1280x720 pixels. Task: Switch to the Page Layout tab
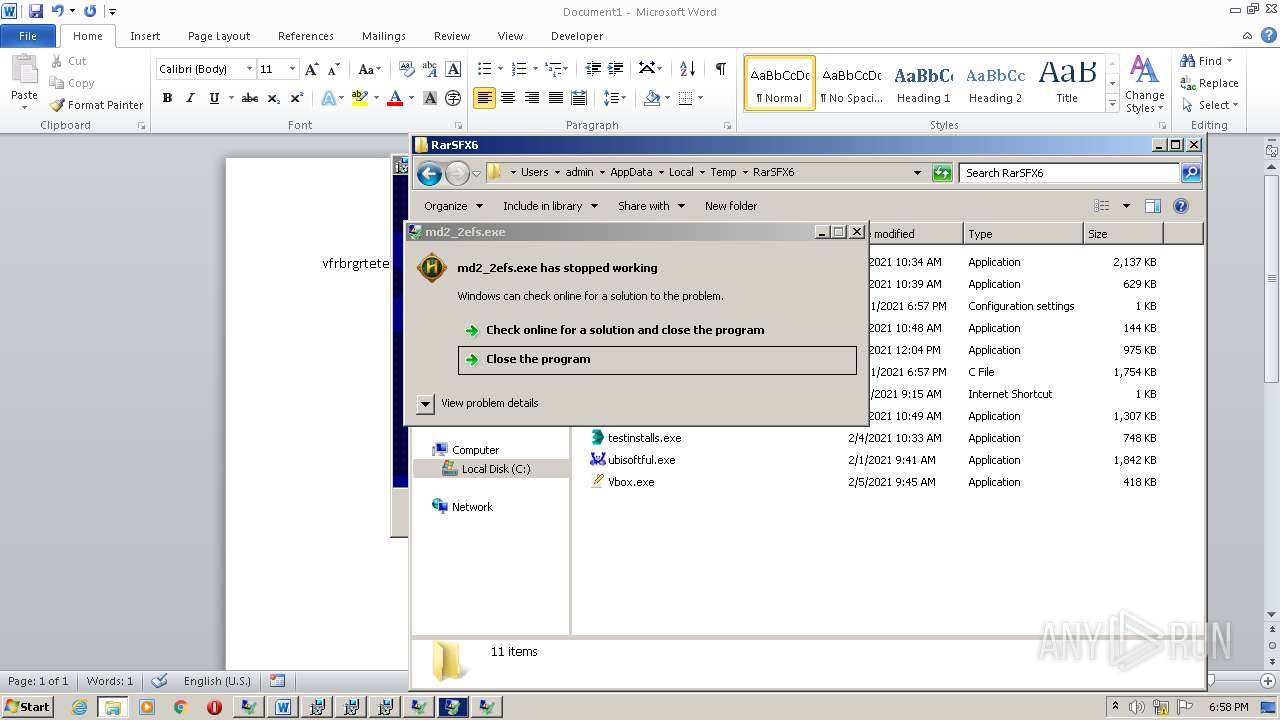[219, 36]
